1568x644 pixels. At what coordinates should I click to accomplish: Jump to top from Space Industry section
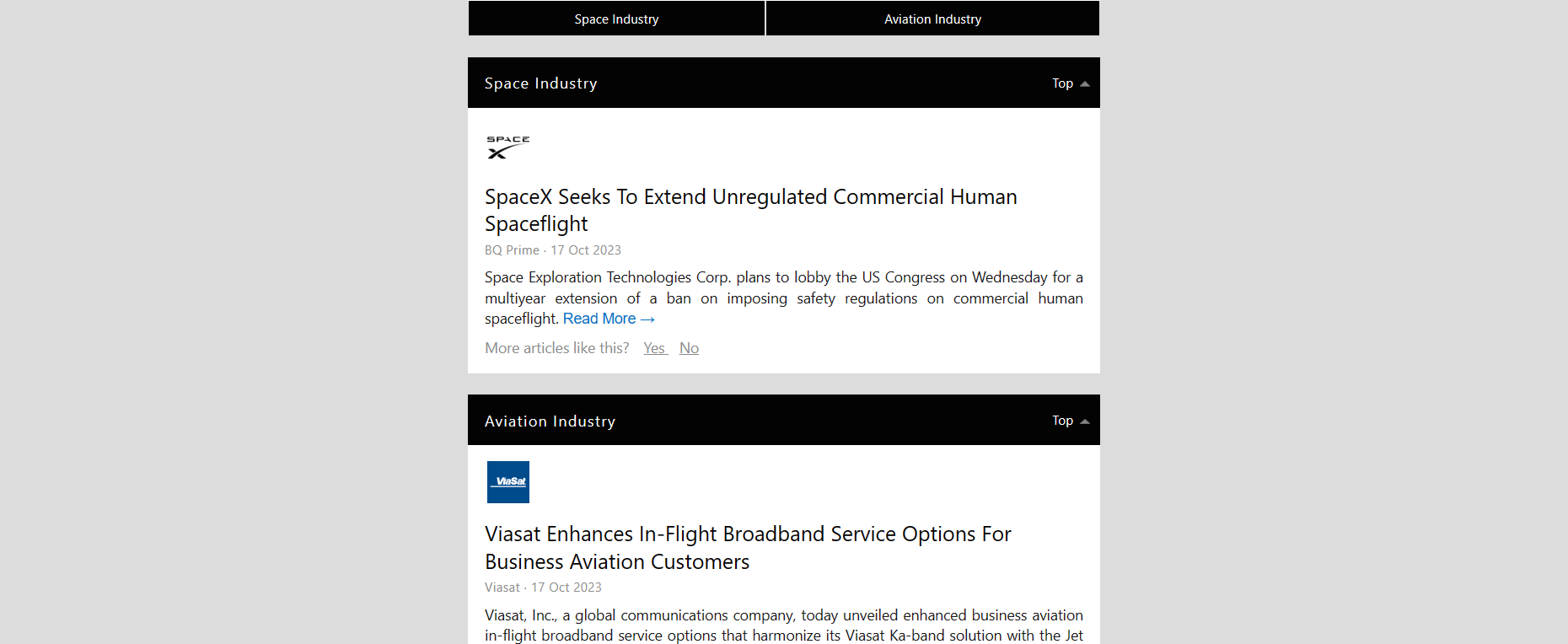(x=1070, y=83)
